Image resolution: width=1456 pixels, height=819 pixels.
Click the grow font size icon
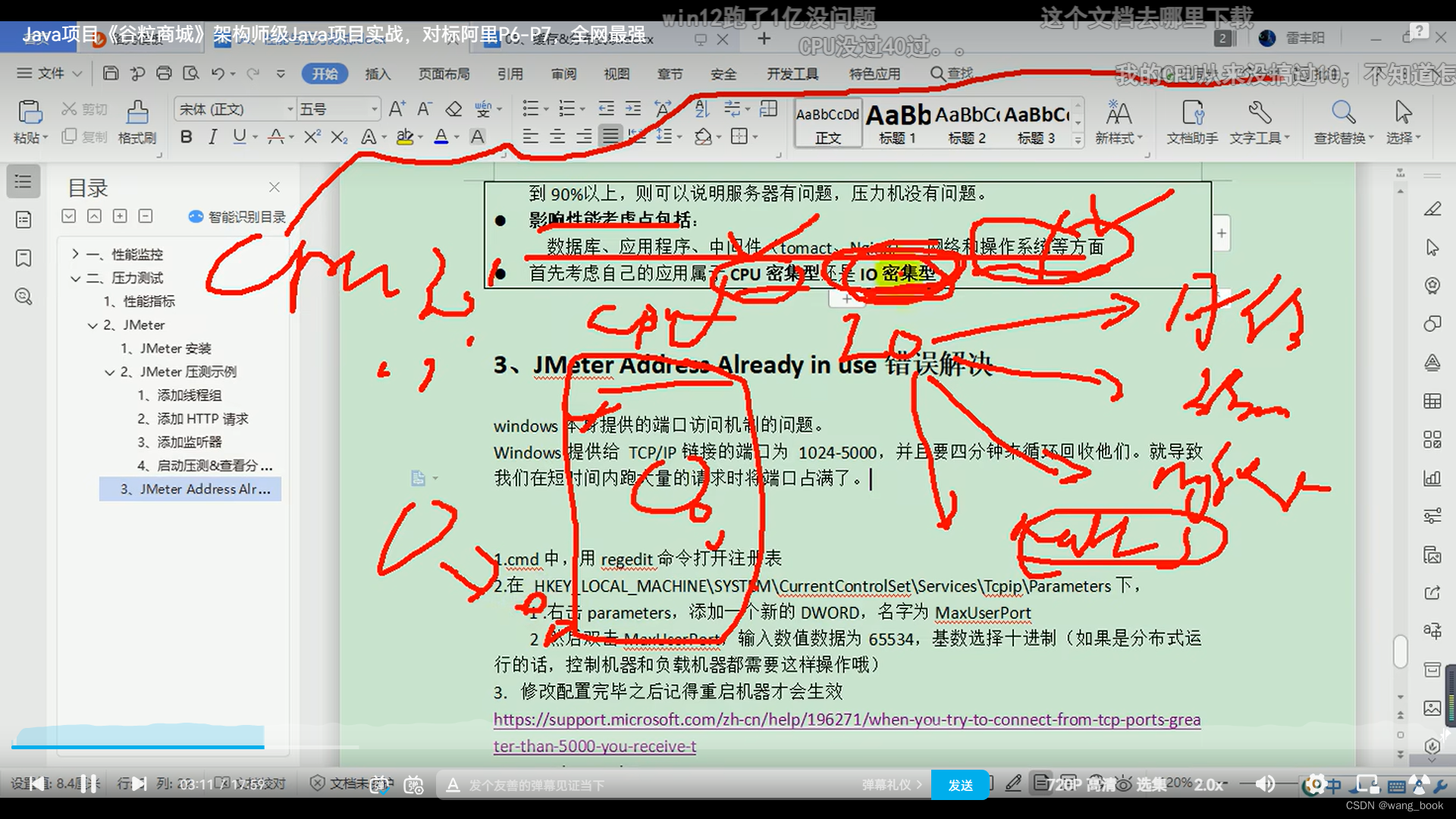point(397,108)
